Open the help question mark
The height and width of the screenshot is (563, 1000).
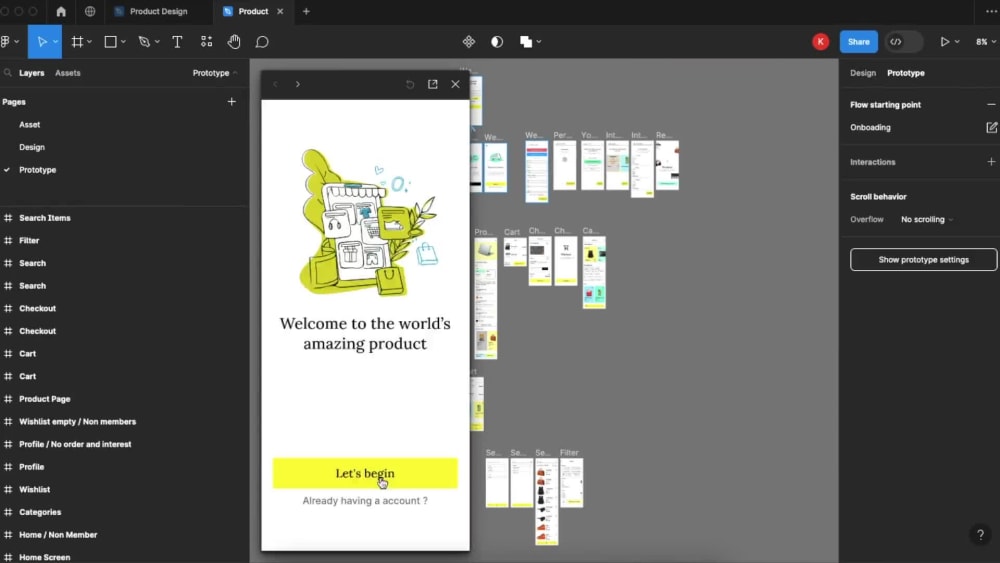pos(980,534)
